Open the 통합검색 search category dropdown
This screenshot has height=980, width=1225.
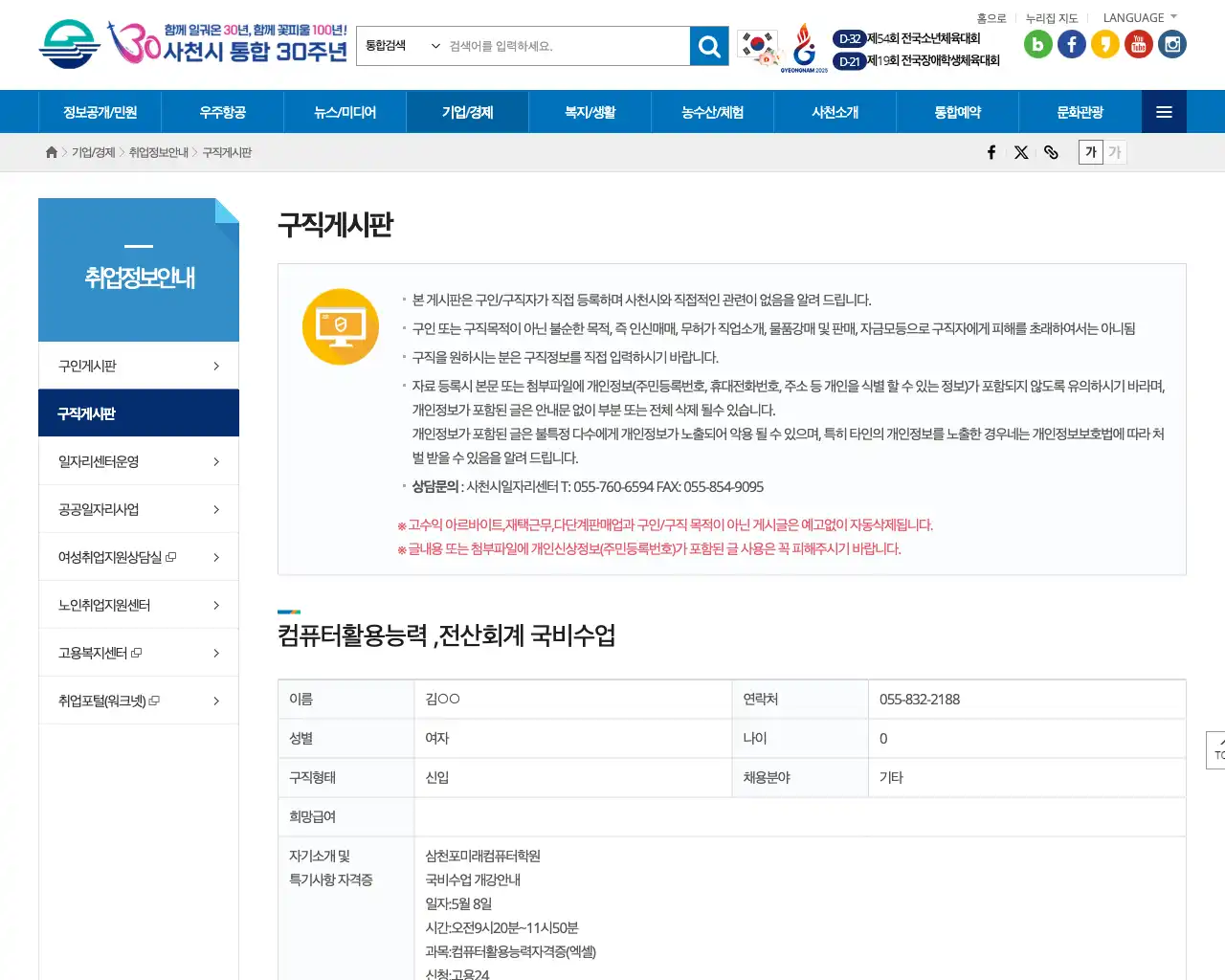[402, 45]
